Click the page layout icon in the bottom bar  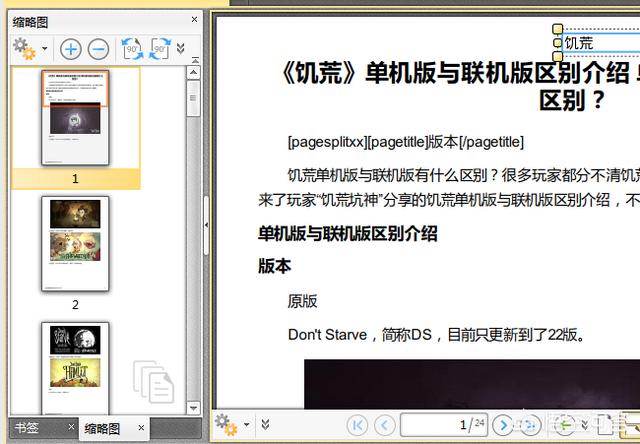(605, 425)
